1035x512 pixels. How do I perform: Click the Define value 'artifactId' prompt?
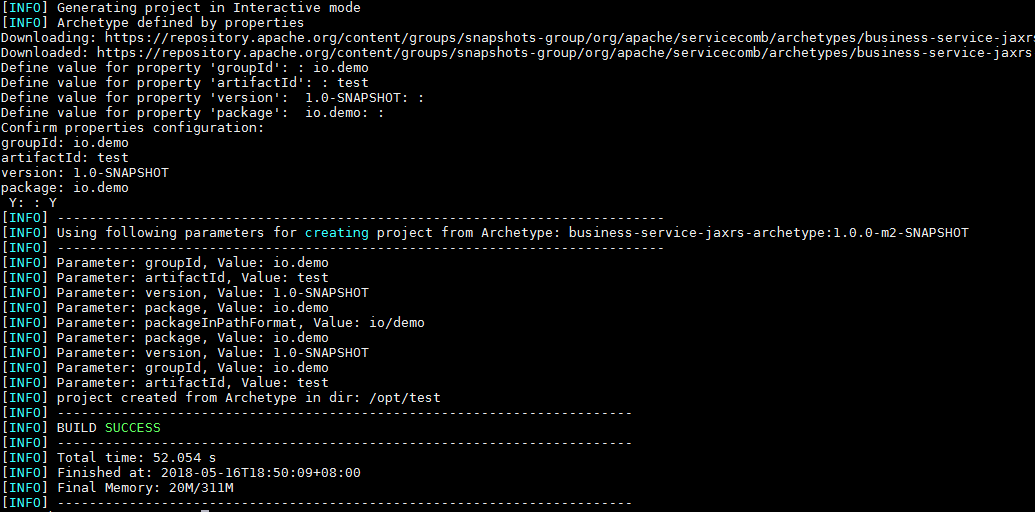coord(184,82)
